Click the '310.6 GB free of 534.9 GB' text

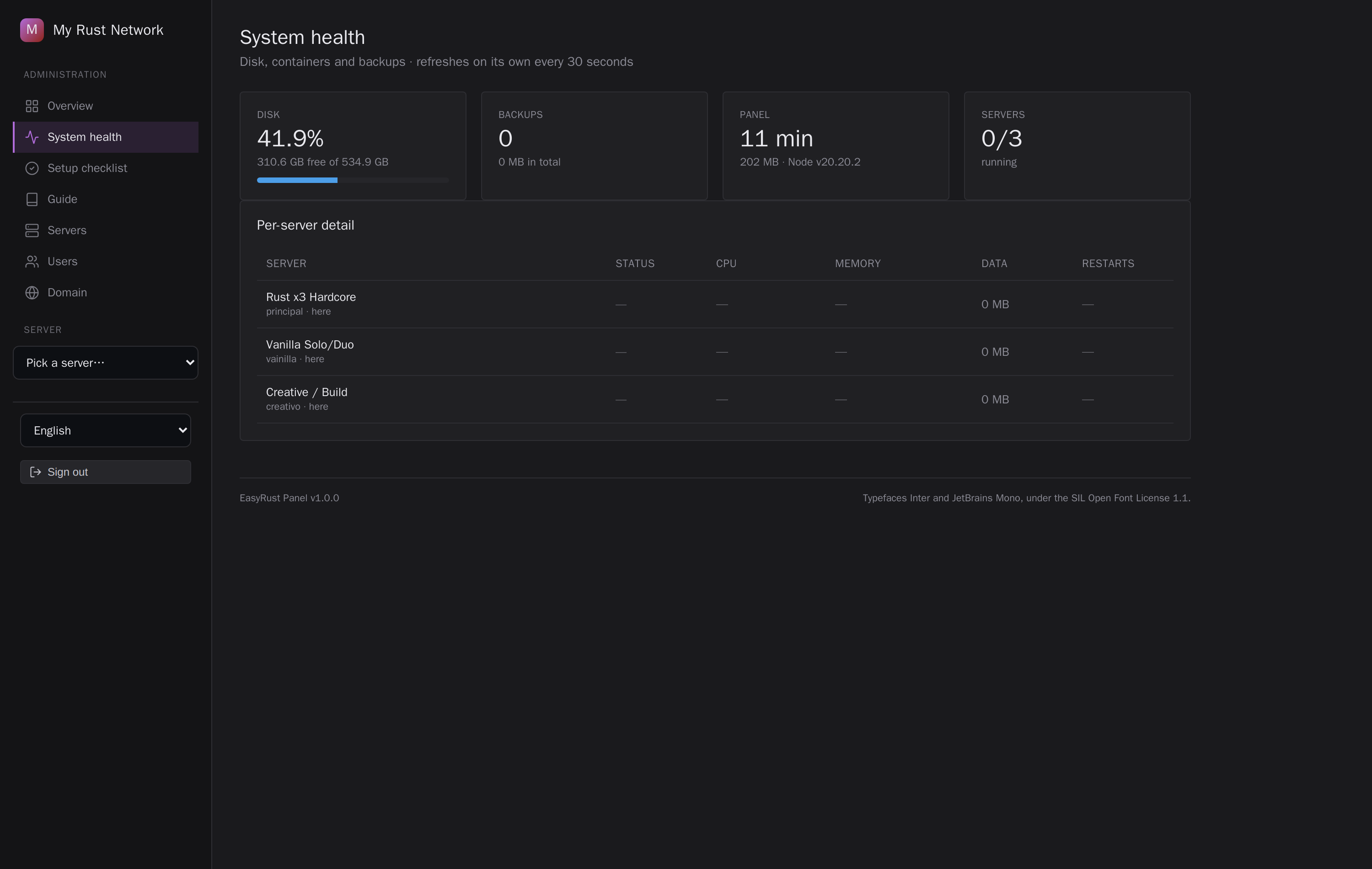point(322,162)
